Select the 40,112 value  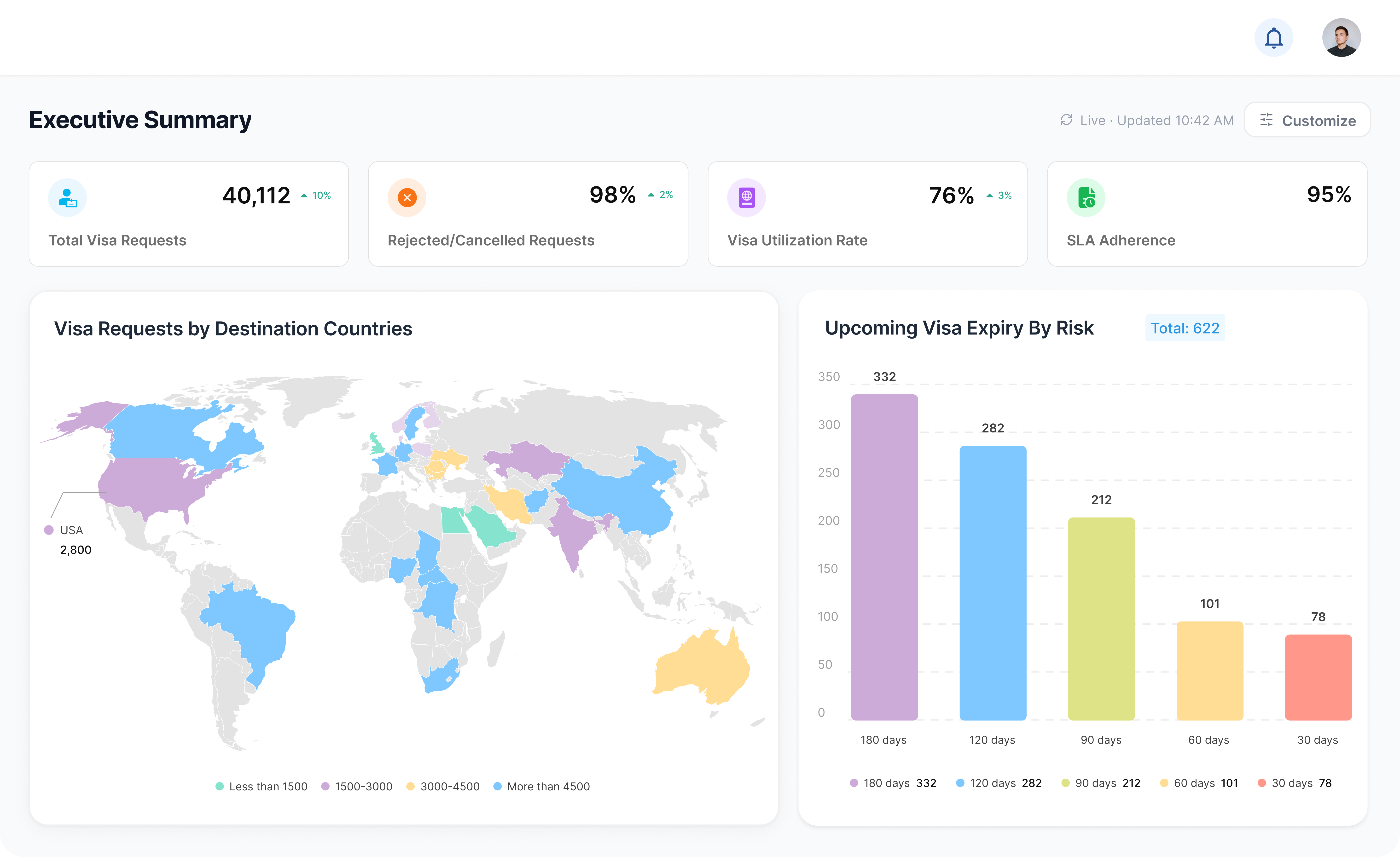click(256, 195)
